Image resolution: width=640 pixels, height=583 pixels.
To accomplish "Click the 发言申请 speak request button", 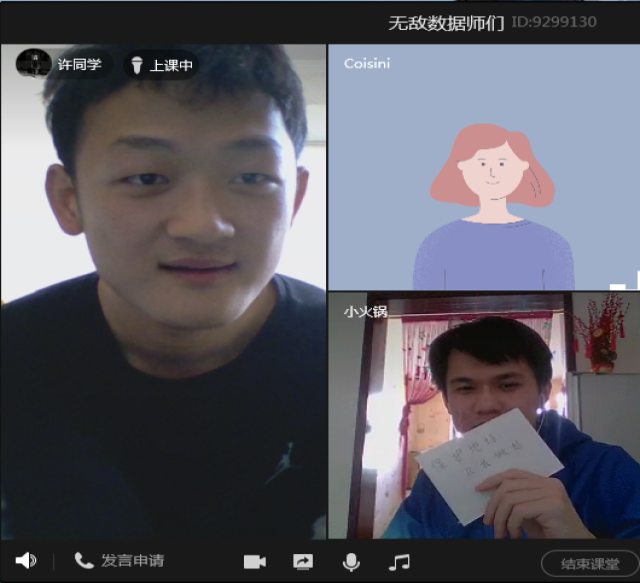I will coord(119,561).
